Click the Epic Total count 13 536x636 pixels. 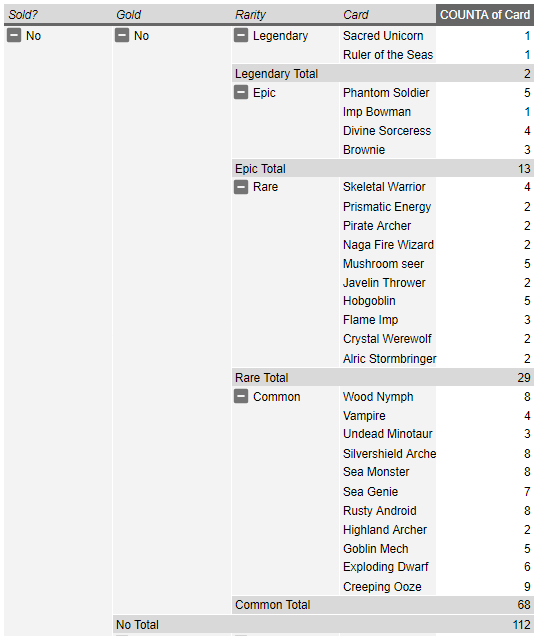(523, 168)
